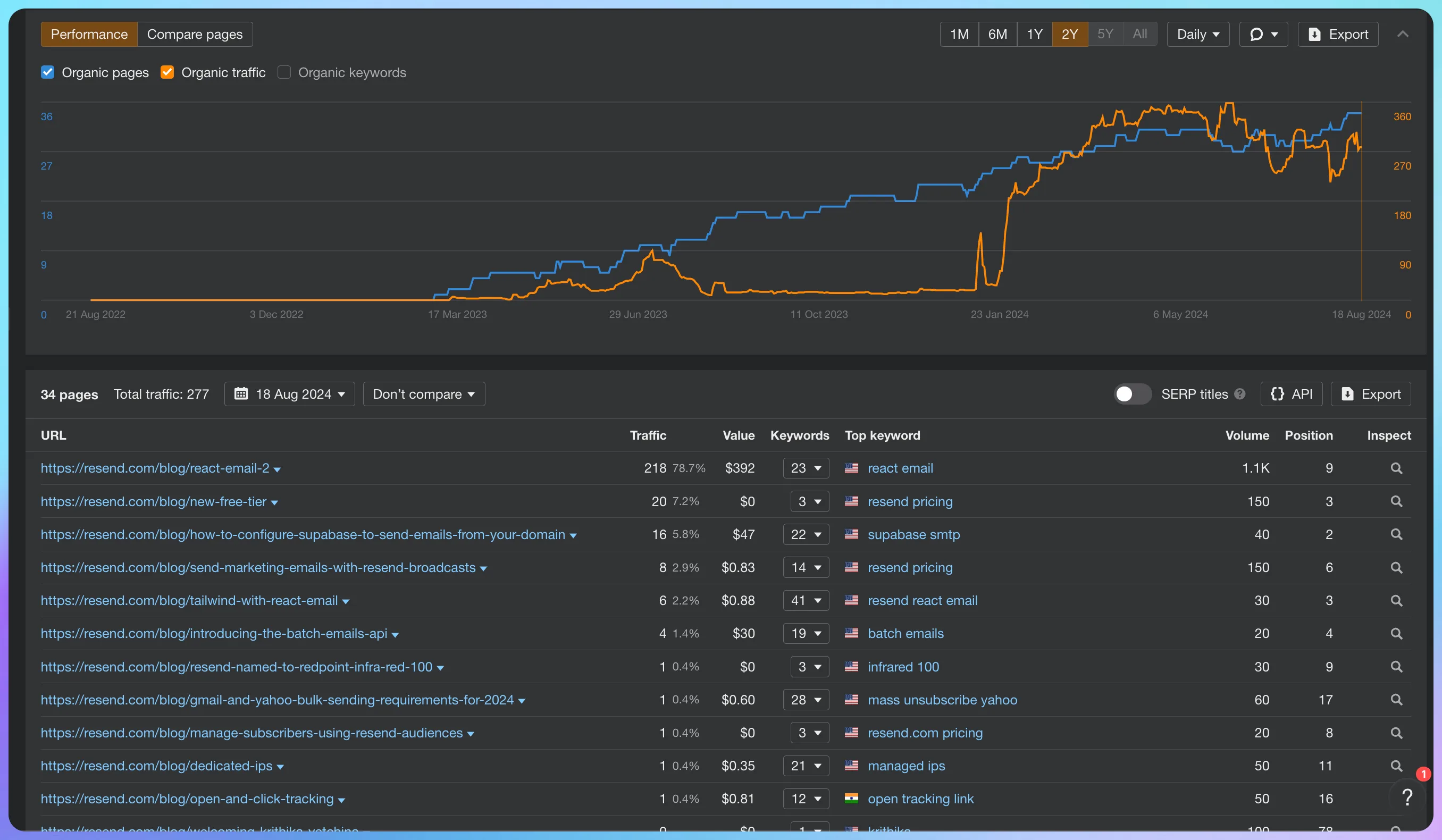
Task: Select the 1Y time range
Action: tap(1035, 35)
